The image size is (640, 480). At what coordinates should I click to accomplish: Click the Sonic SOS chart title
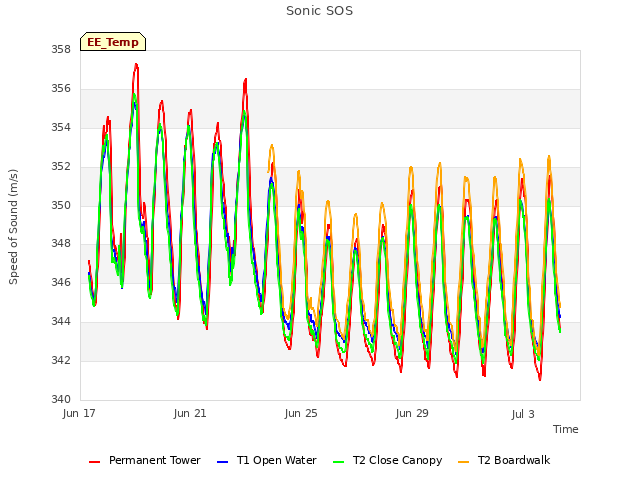click(319, 11)
